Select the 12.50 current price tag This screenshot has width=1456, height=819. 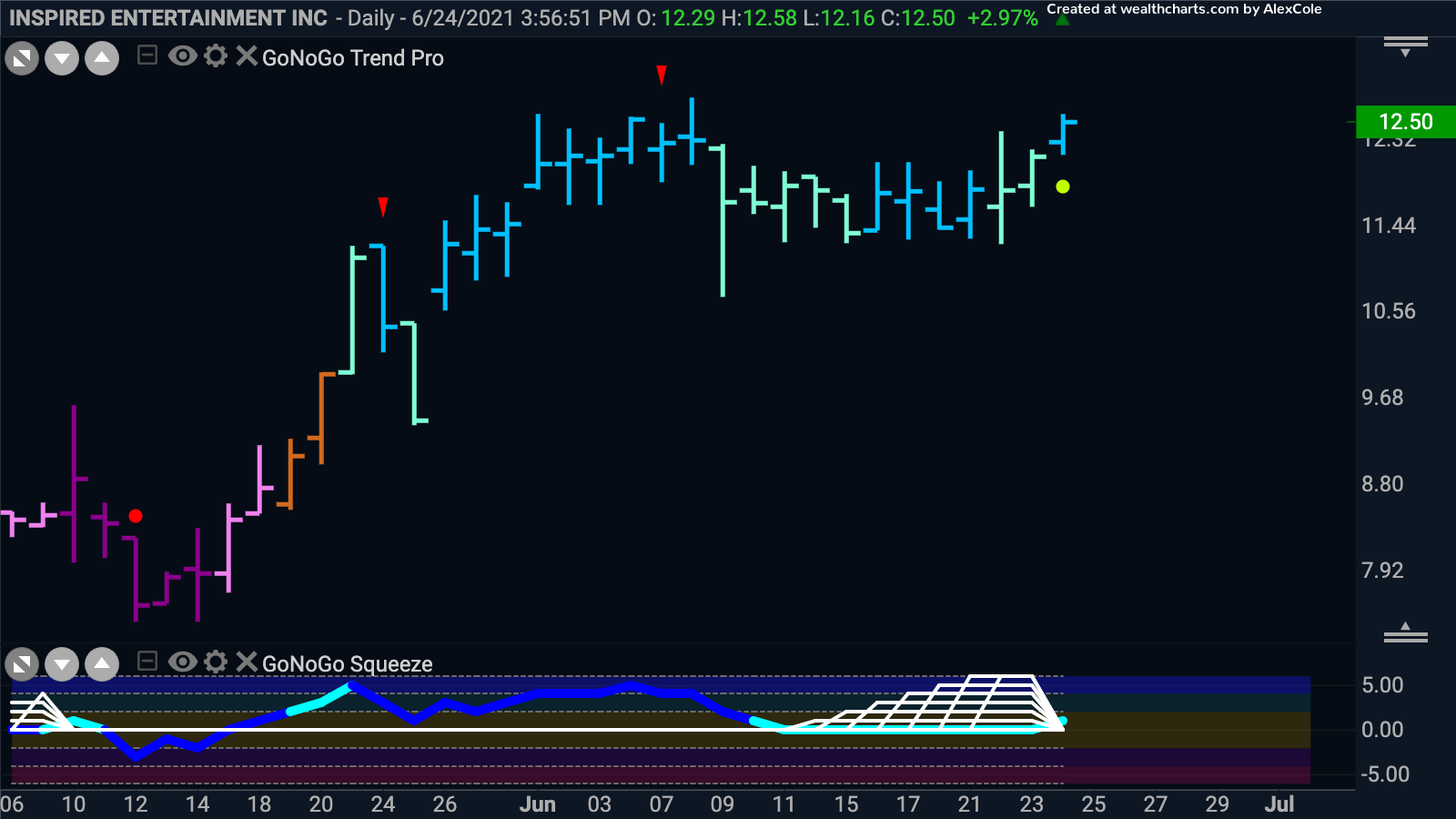[x=1405, y=121]
